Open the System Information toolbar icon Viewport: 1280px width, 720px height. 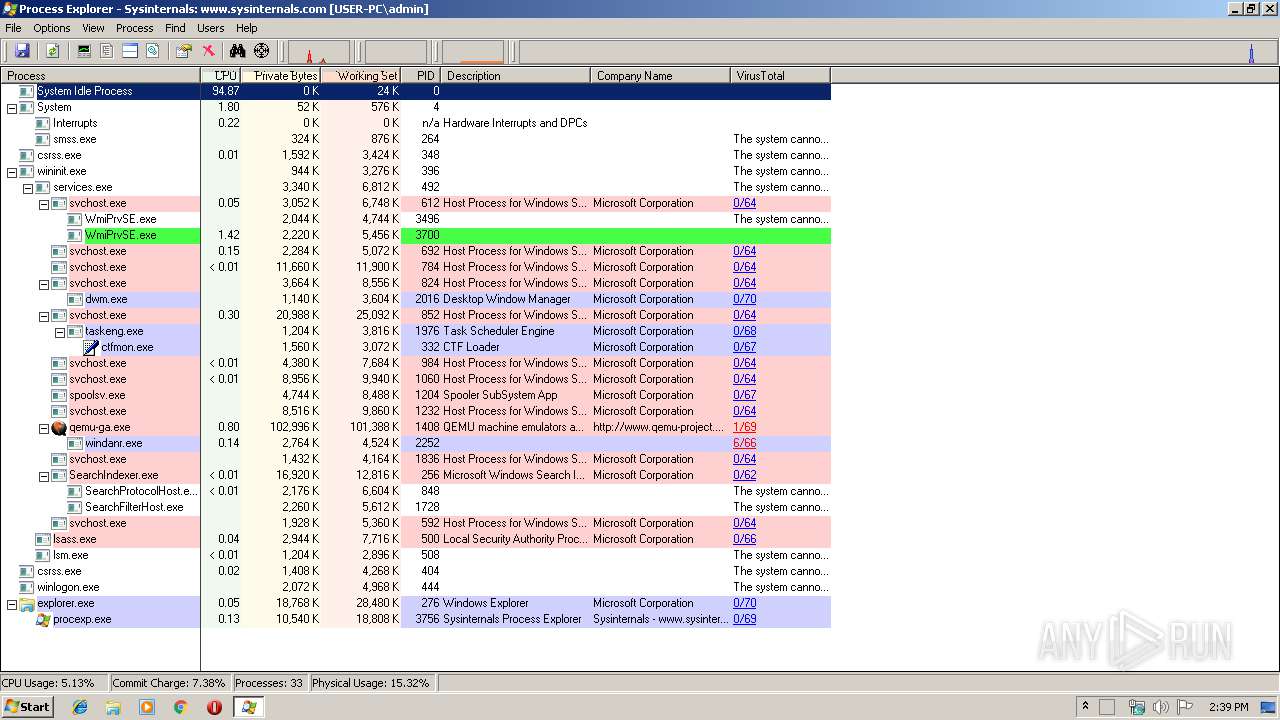pyautogui.click(x=84, y=51)
